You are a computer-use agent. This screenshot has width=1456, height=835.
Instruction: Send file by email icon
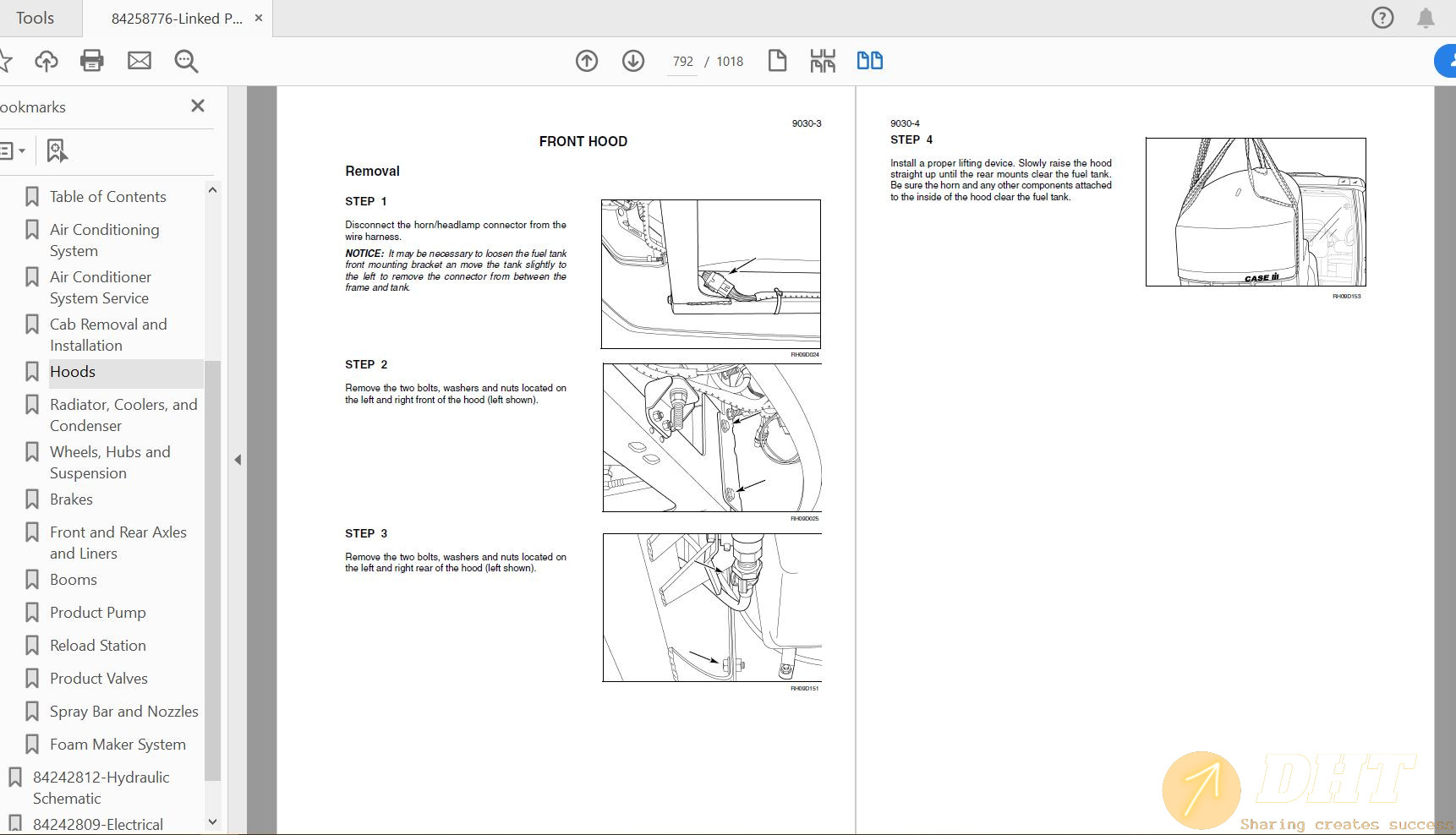tap(140, 61)
